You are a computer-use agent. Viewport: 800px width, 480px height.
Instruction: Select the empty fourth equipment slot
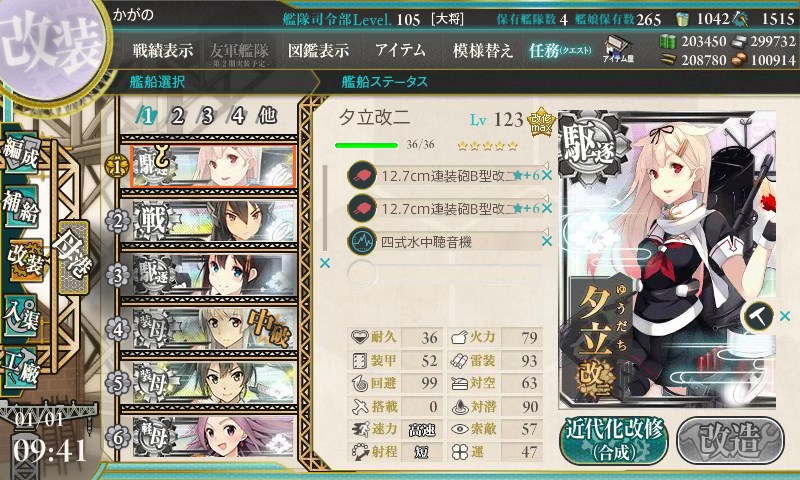pos(444,274)
